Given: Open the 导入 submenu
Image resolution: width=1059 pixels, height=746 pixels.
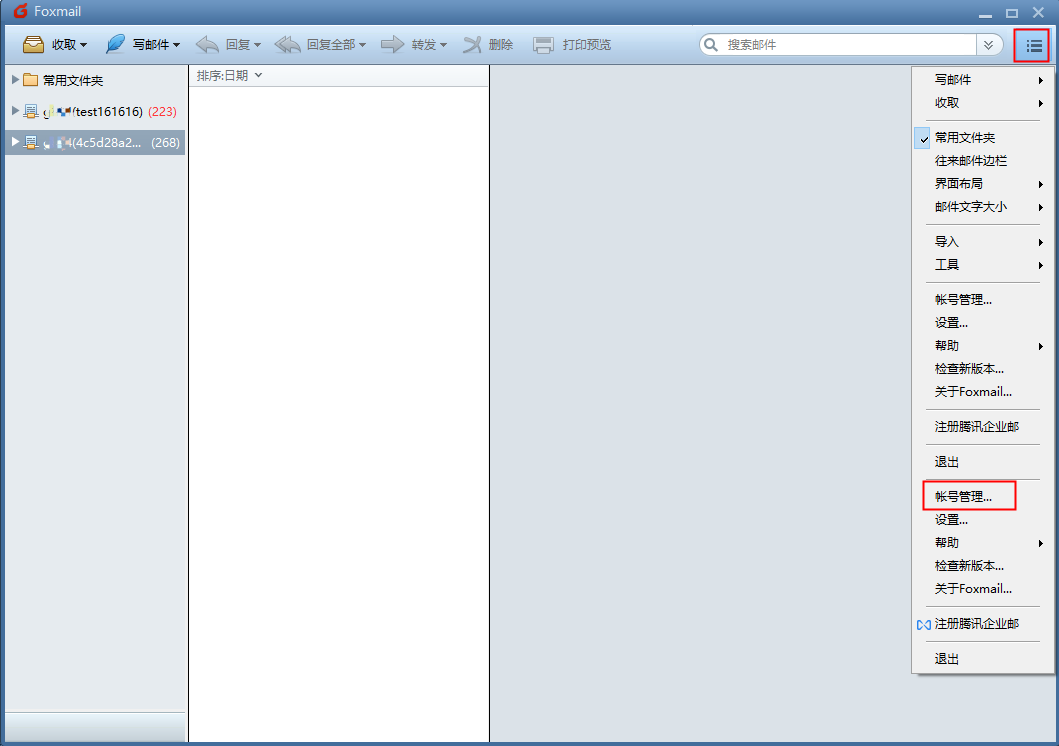Looking at the screenshot, I should click(x=946, y=242).
